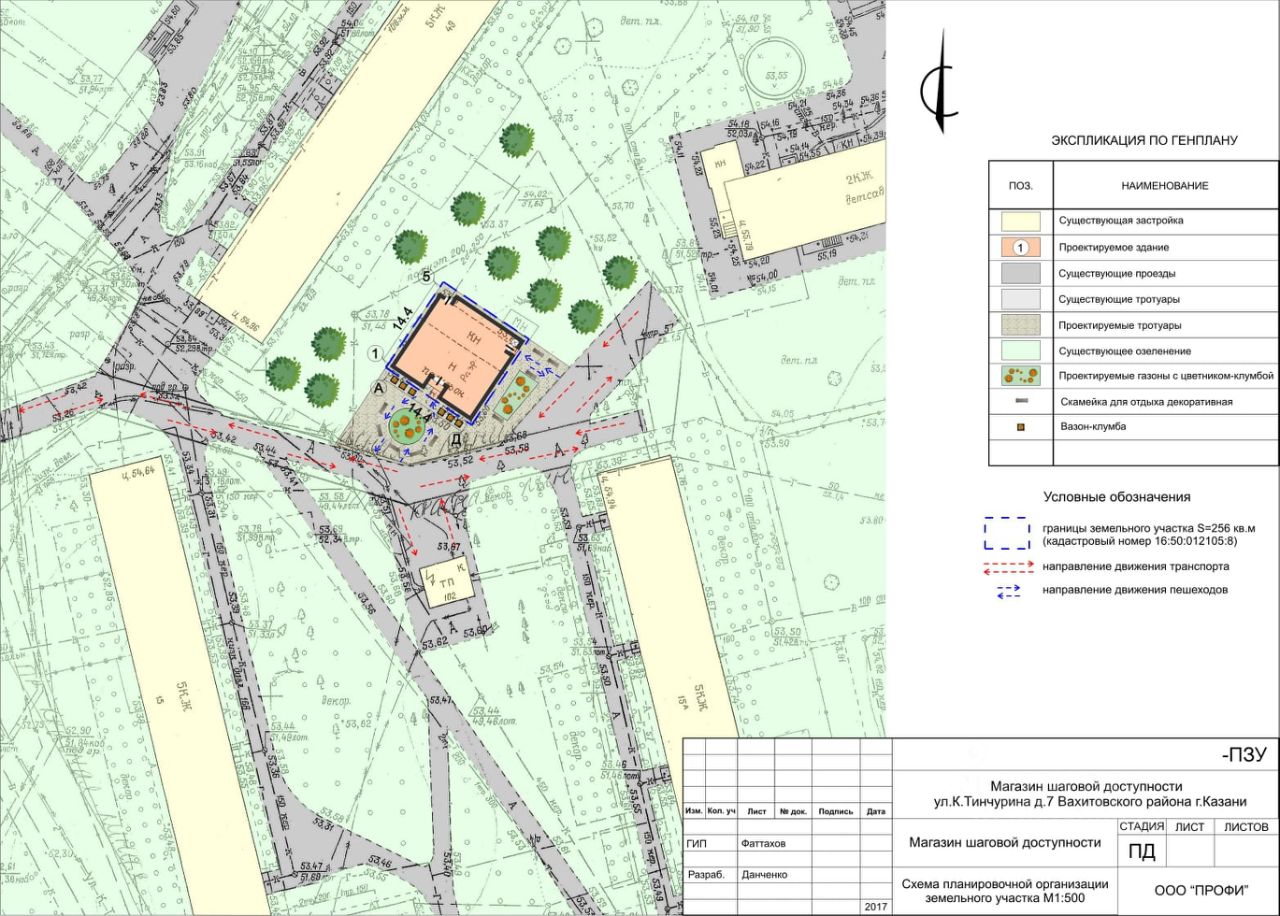This screenshot has height=916, width=1280.
Task: Click the text 'Проектируемые тротуары'
Action: [1122, 324]
